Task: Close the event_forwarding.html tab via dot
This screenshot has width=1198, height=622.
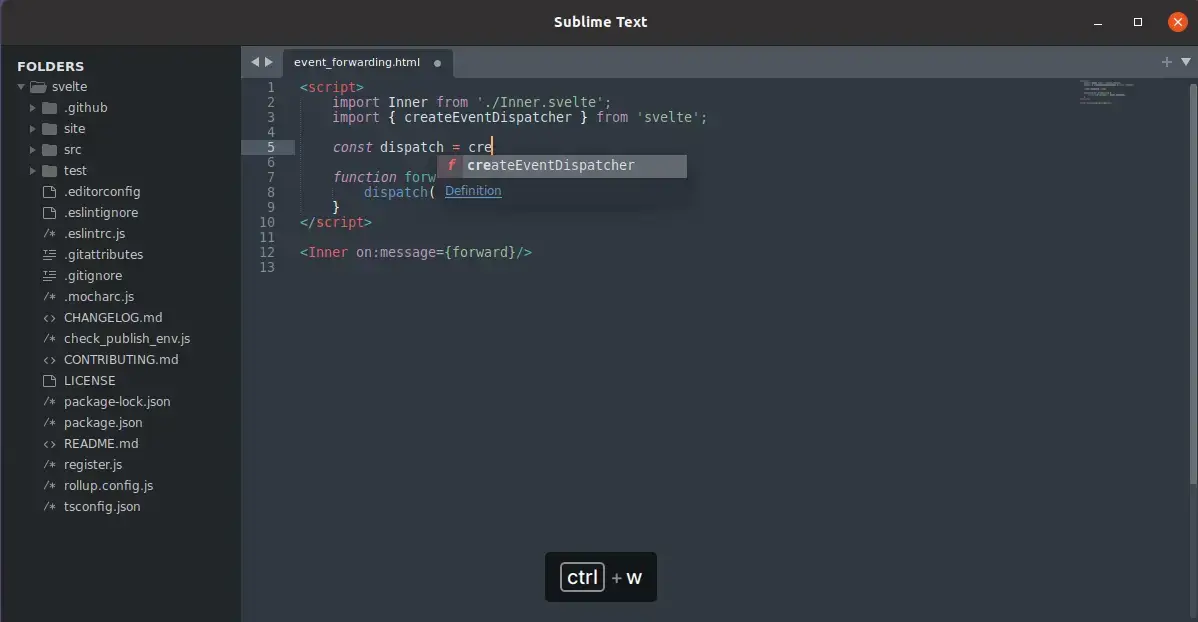Action: [438, 63]
